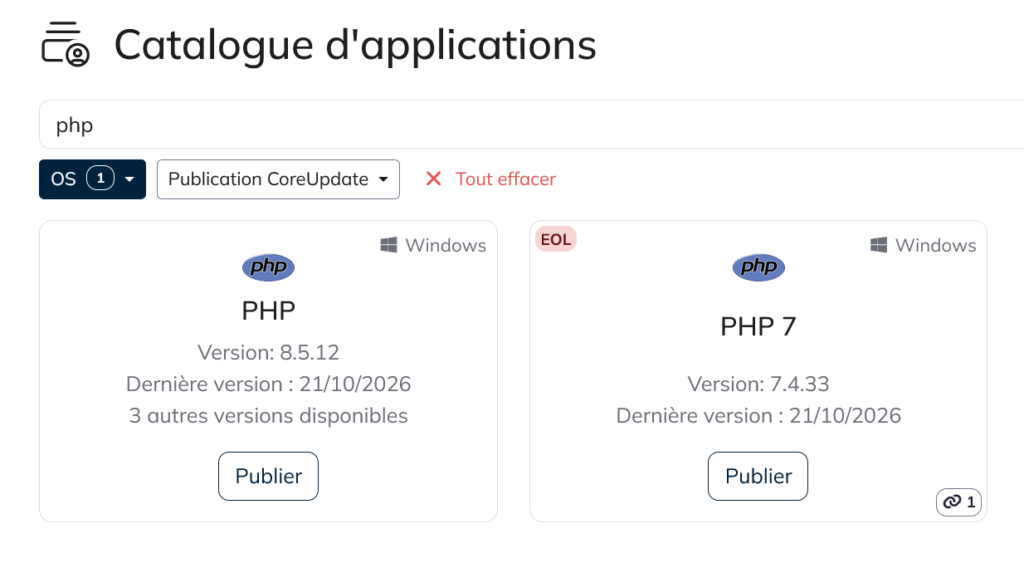The width and height of the screenshot is (1024, 563).
Task: Click the PHP 7 card title
Action: pos(758,326)
